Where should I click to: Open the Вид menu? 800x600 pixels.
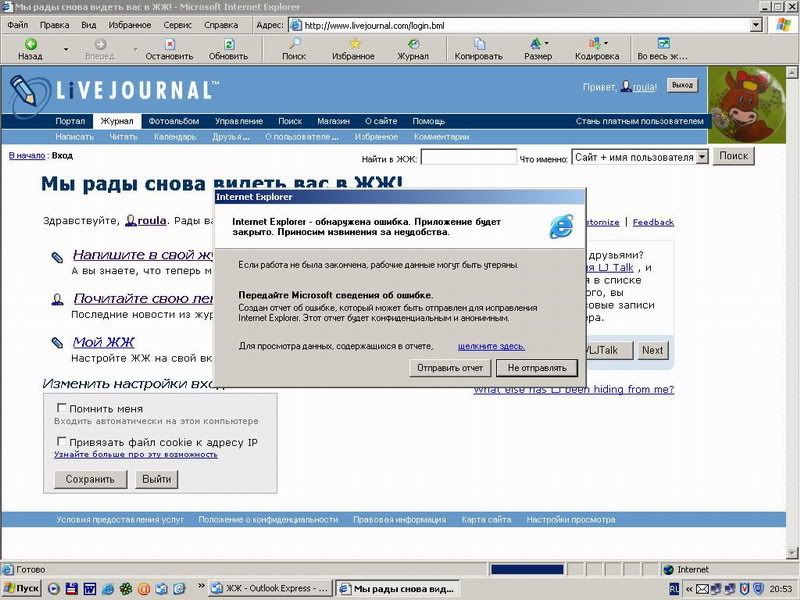coord(89,24)
